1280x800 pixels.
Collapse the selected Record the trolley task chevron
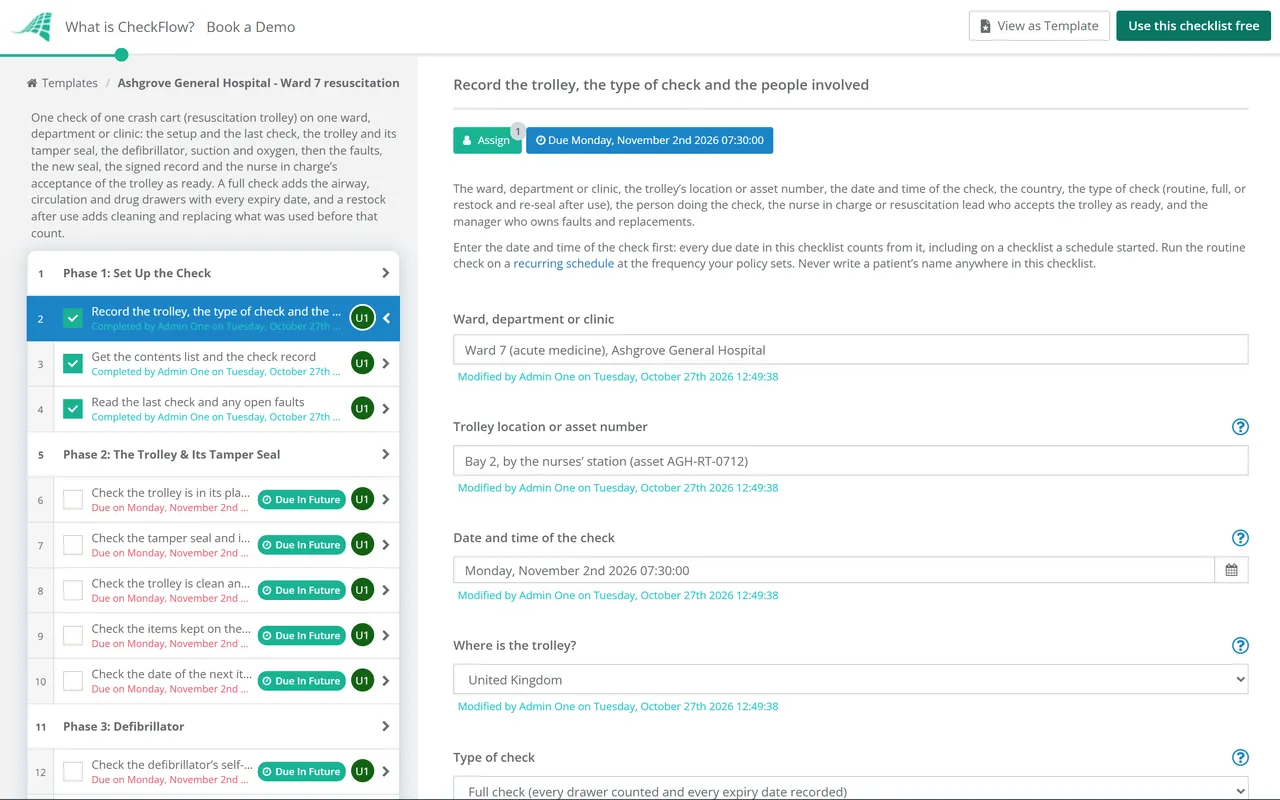click(387, 318)
